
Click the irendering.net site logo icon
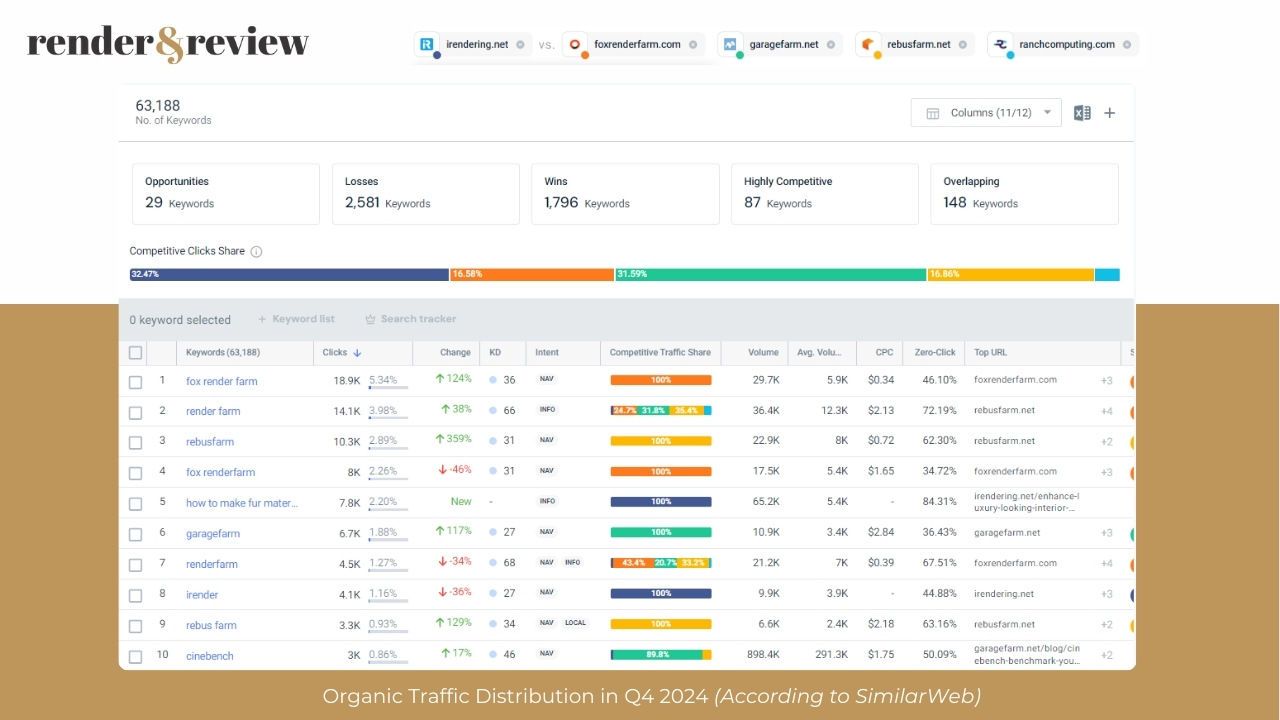pyautogui.click(x=427, y=44)
